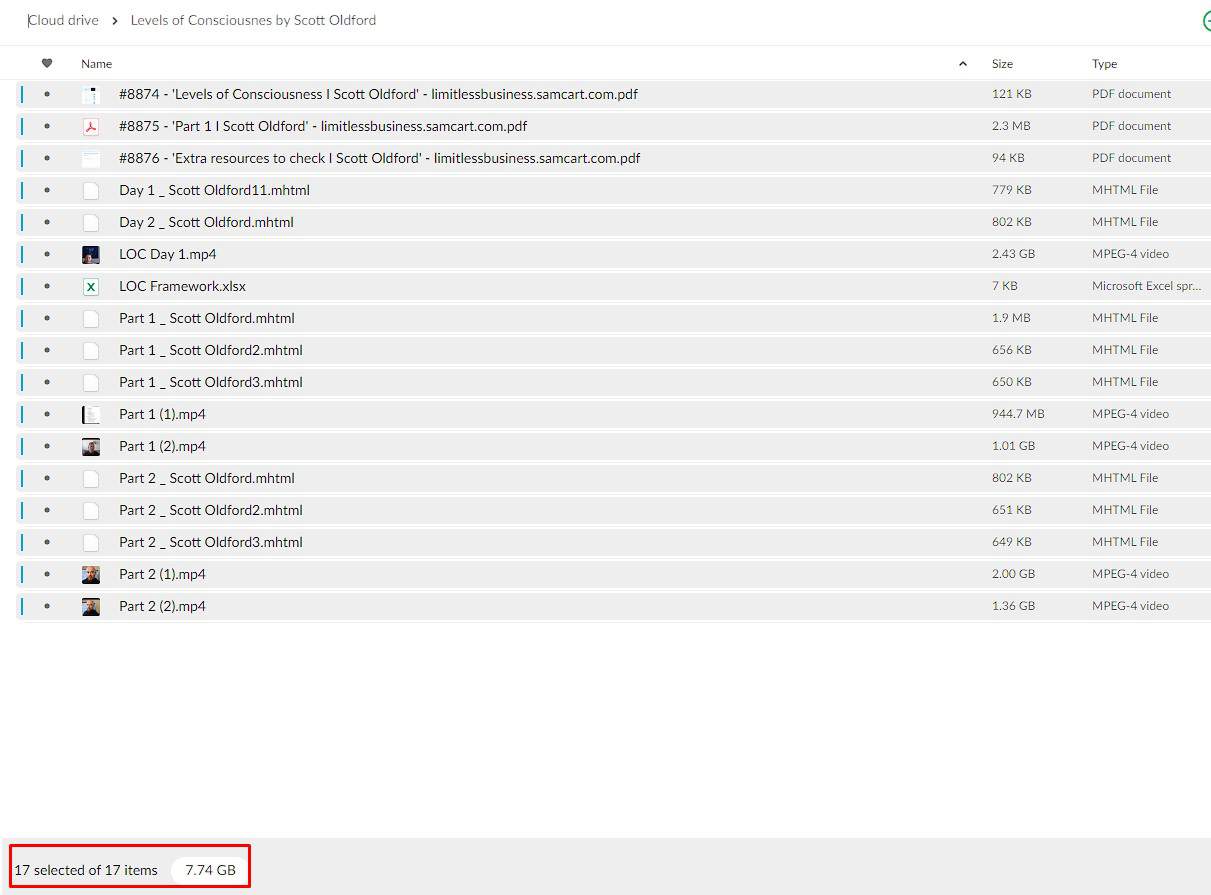Click the file icon of Day 1 _ Scott Oldford11.mhtml
This screenshot has width=1211, height=895.
coord(91,191)
